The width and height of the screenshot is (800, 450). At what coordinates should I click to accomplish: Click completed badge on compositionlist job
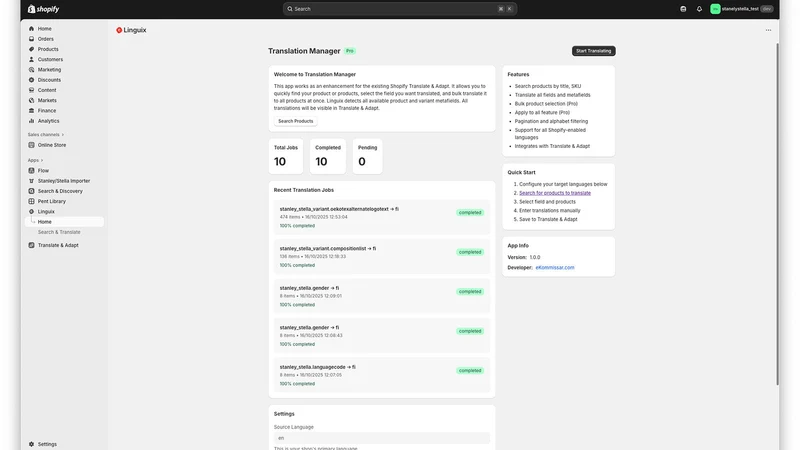tap(470, 252)
